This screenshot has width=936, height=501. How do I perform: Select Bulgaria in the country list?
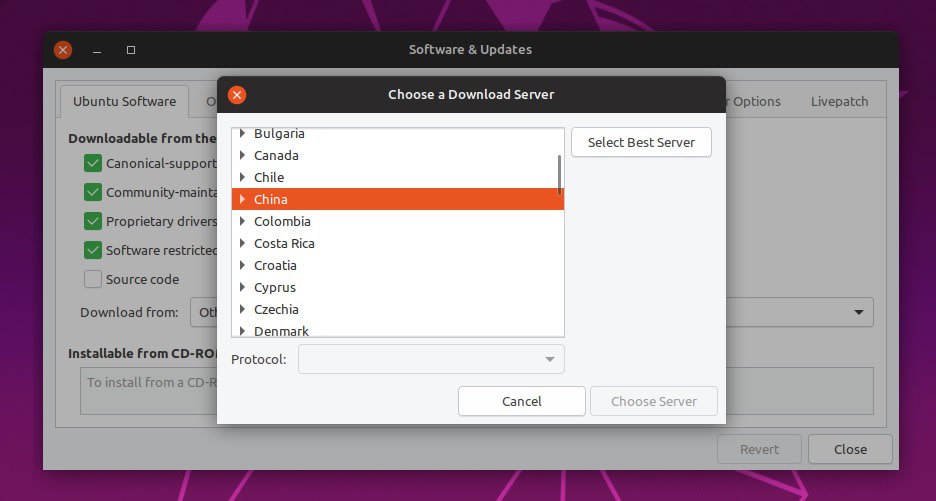(x=398, y=134)
